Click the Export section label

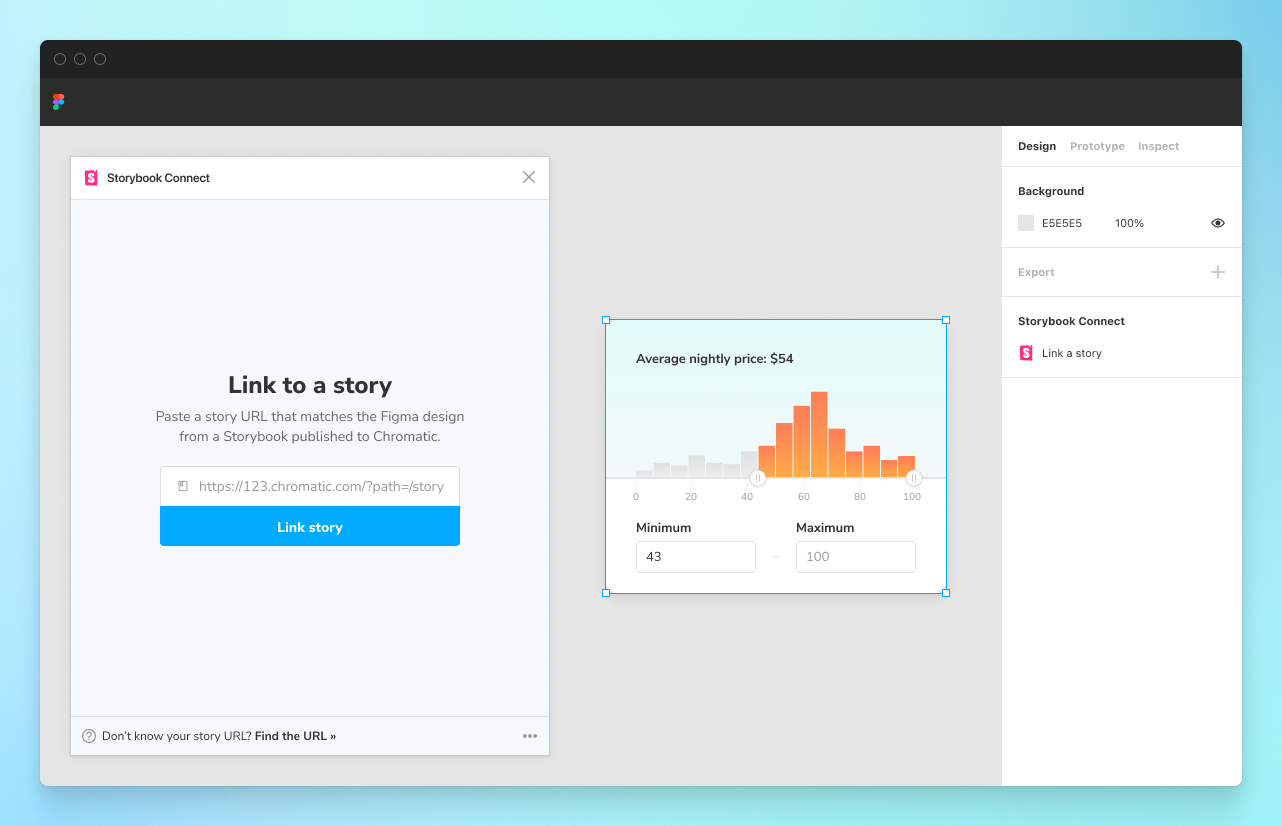1036,272
